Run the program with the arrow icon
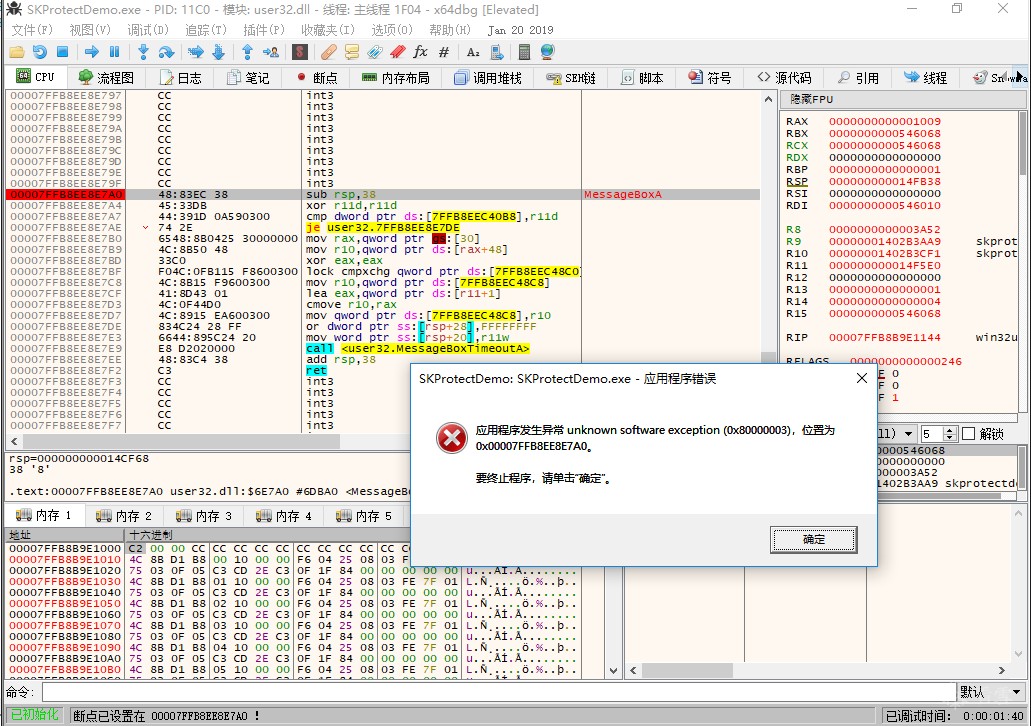The width and height of the screenshot is (1031, 726). coord(92,52)
